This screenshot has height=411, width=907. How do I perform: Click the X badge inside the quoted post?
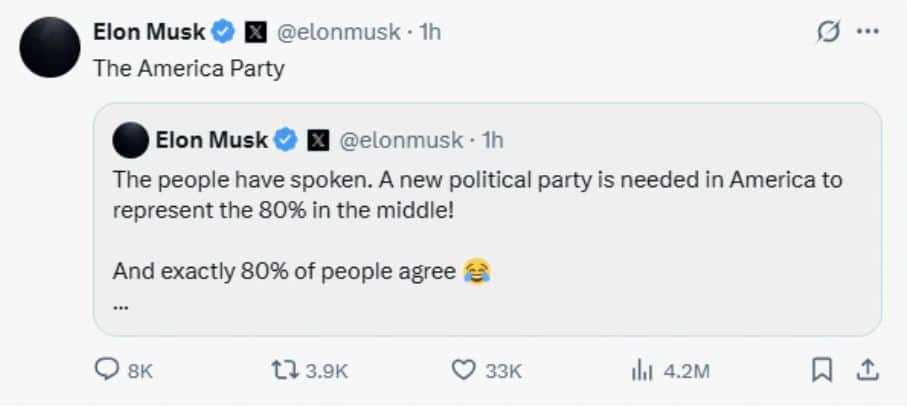click(x=318, y=140)
